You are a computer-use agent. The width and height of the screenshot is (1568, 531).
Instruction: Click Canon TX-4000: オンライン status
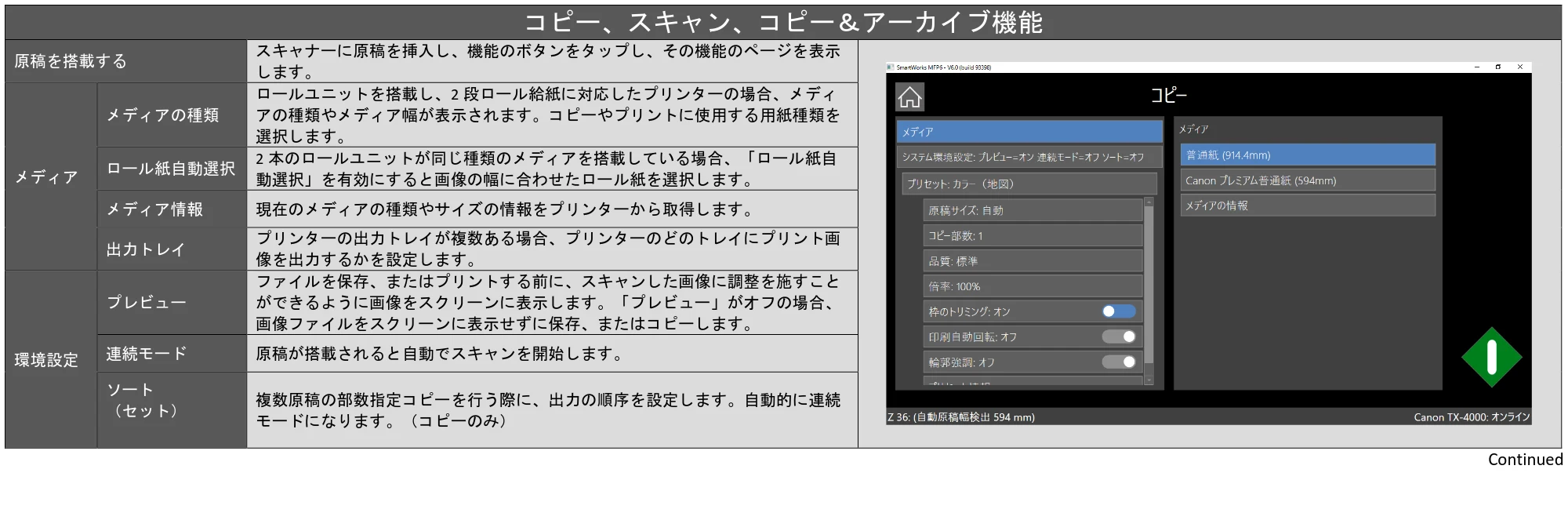pyautogui.click(x=1472, y=417)
